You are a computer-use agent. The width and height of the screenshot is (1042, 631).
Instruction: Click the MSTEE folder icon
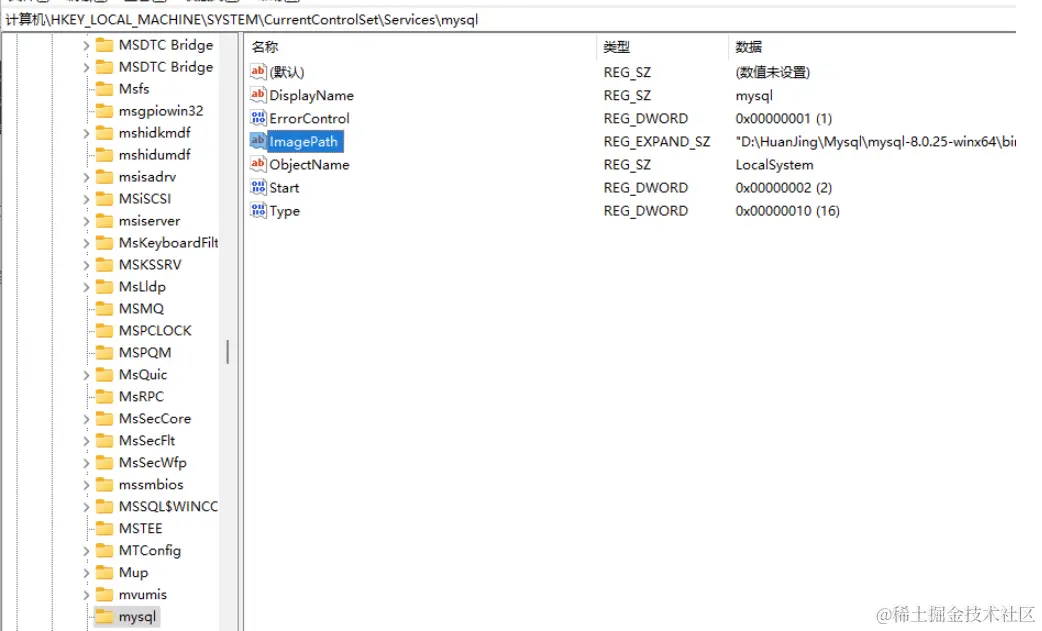tap(104, 528)
